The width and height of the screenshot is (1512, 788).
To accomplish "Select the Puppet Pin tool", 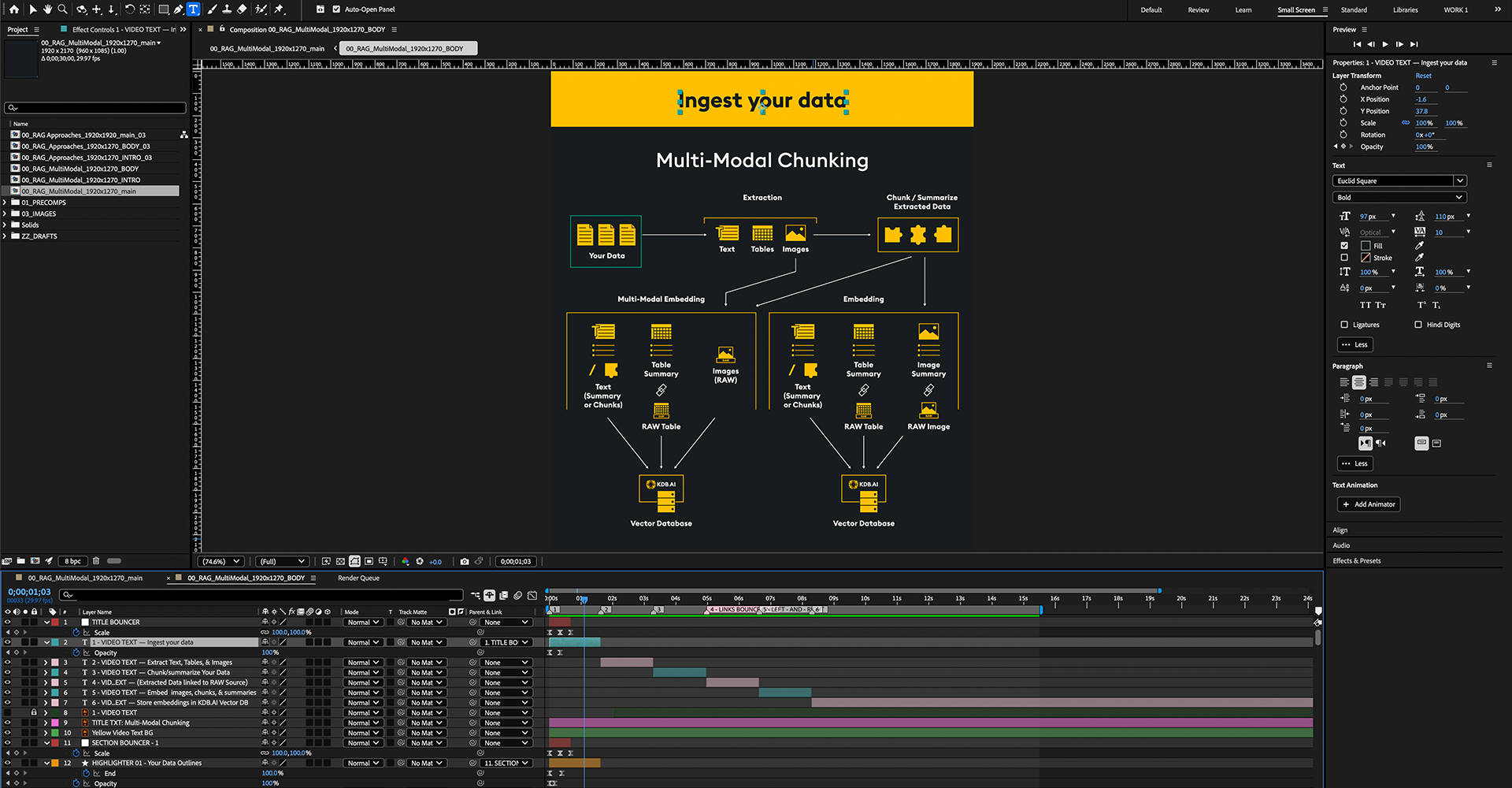I will 279,9.
